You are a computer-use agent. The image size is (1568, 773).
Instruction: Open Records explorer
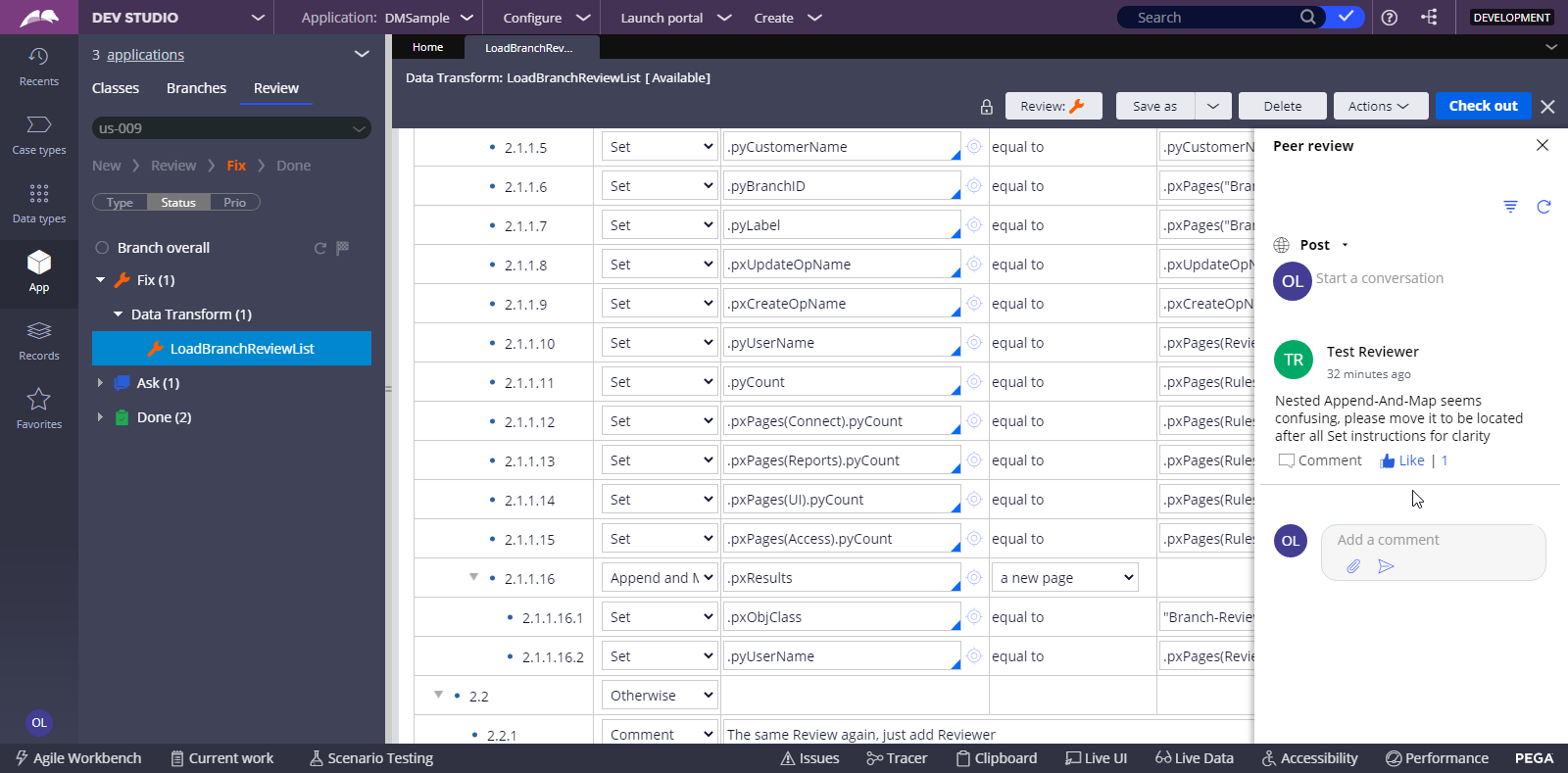38,341
